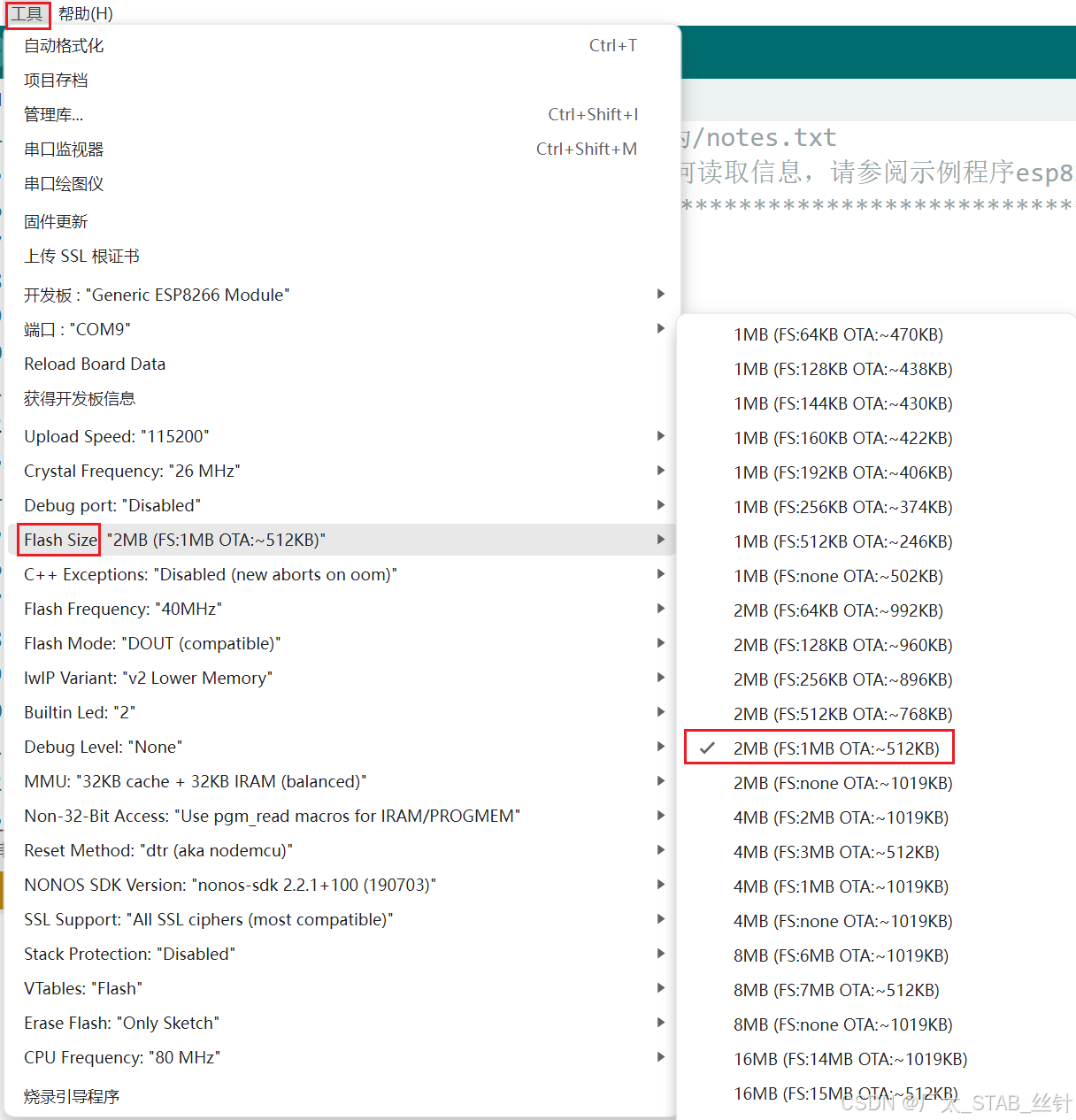Expand Reset Method dtr submenu

click(x=342, y=850)
